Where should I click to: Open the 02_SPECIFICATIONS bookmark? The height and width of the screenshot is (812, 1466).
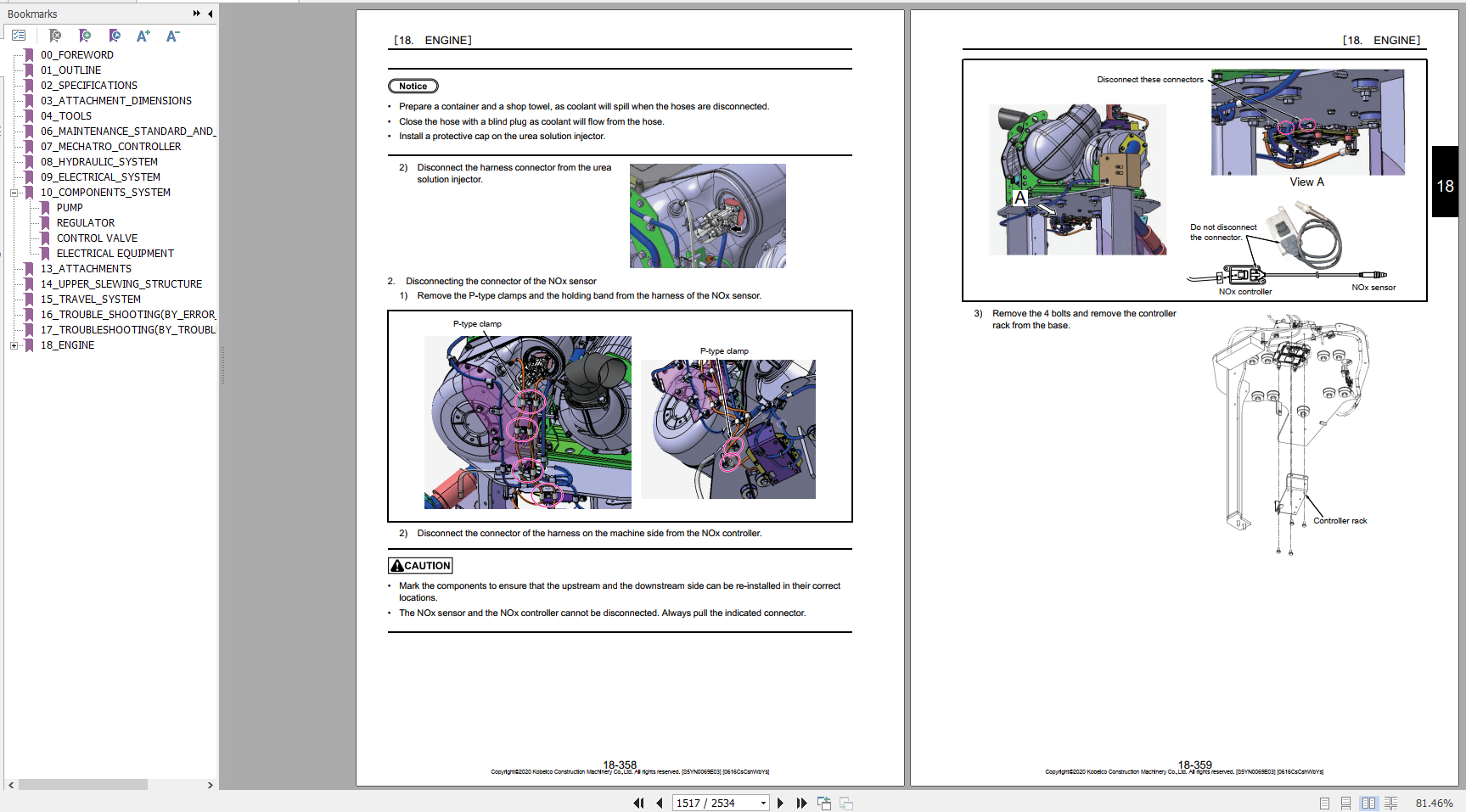(x=89, y=86)
